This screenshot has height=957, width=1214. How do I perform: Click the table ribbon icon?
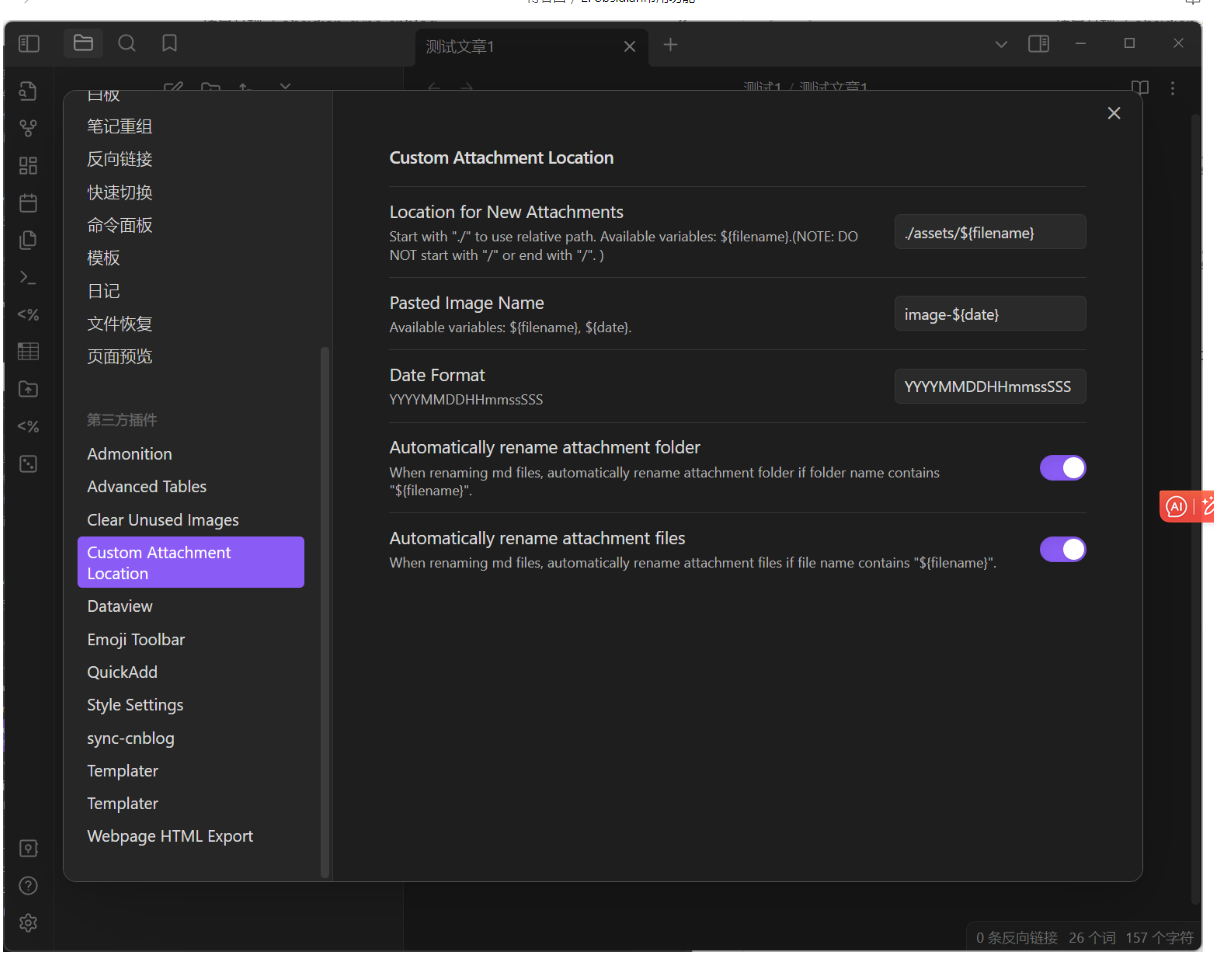coord(28,351)
